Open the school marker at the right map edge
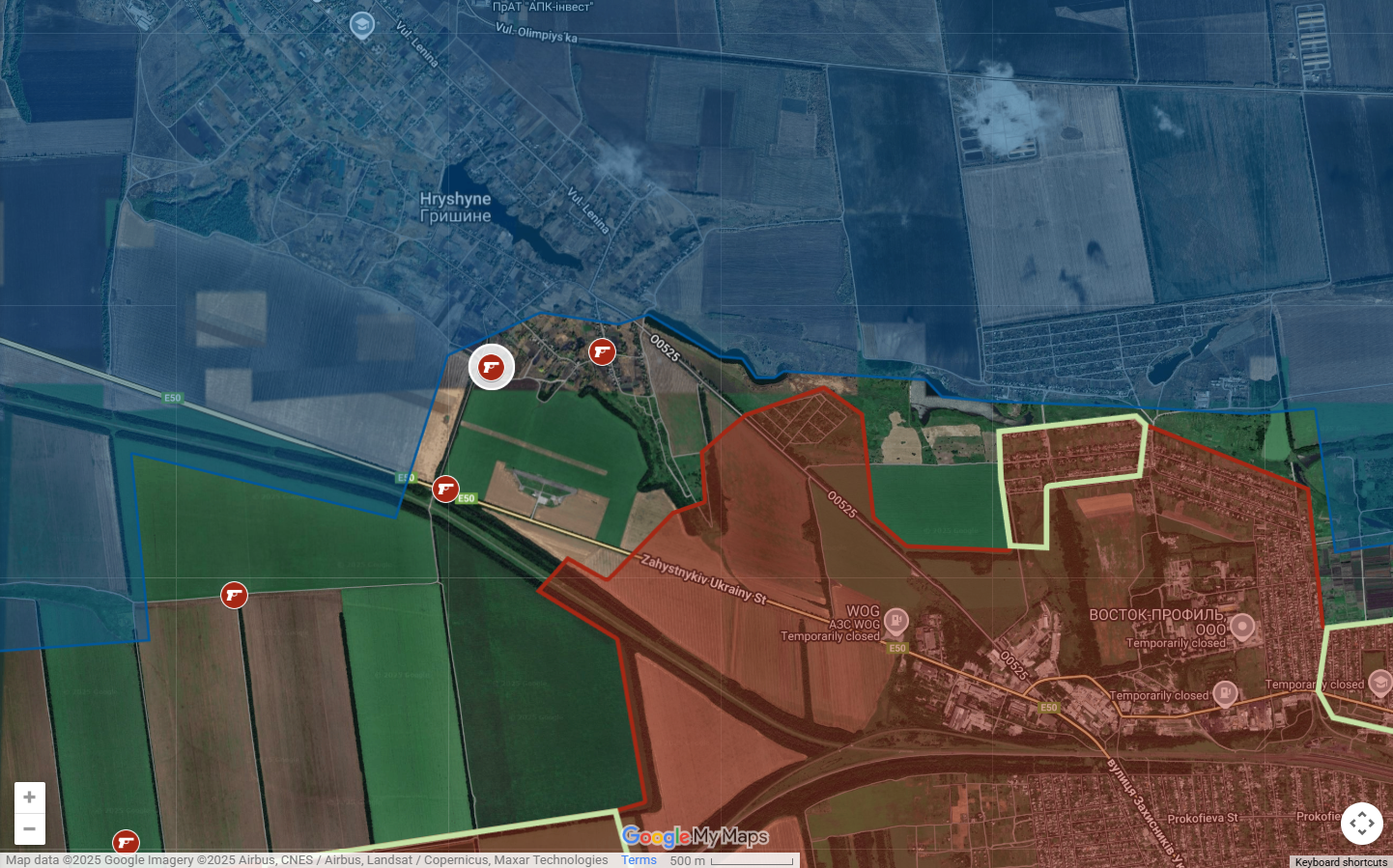This screenshot has width=1393, height=868. (x=1380, y=682)
